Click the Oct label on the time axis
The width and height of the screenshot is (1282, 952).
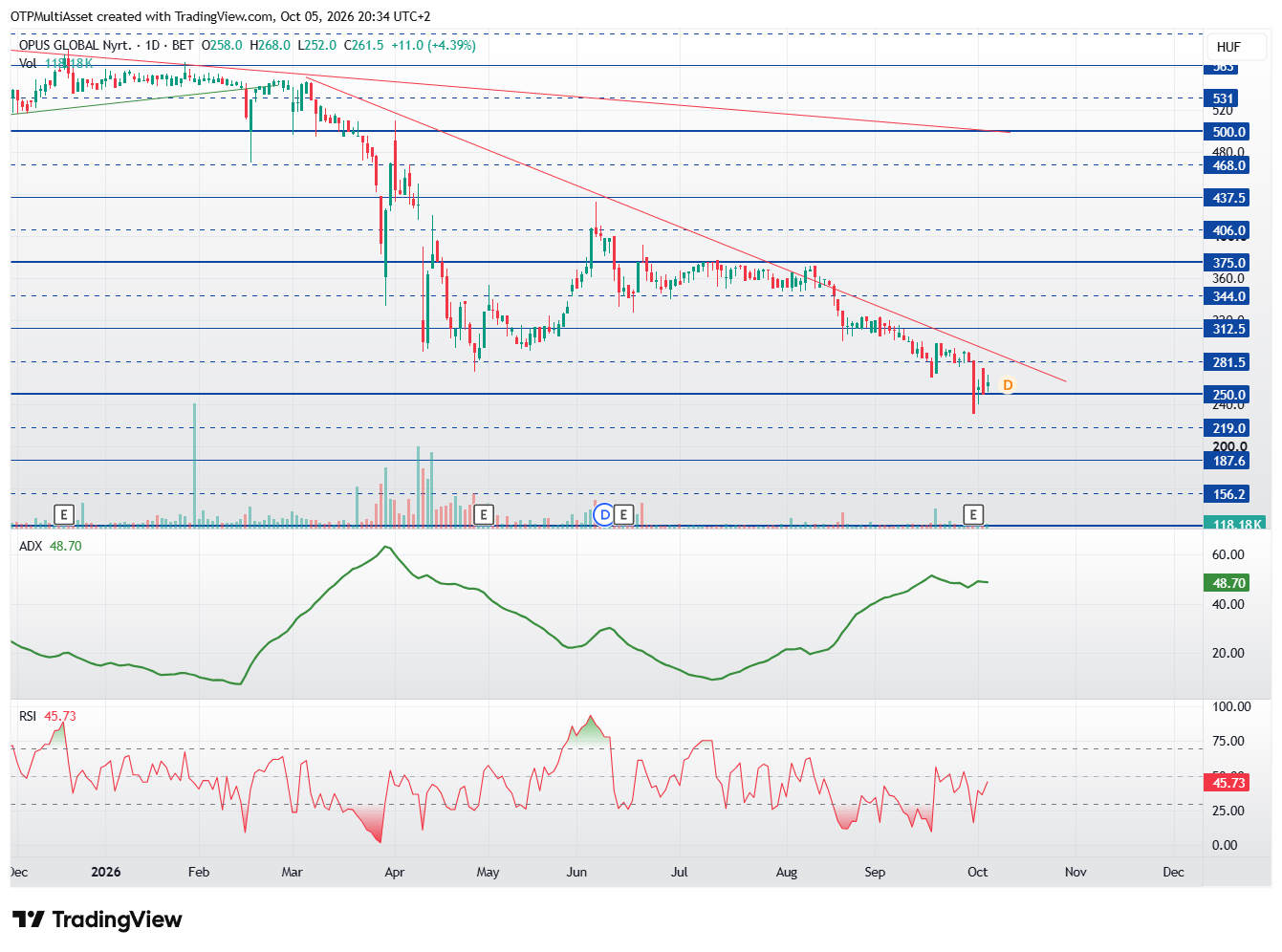tap(977, 872)
